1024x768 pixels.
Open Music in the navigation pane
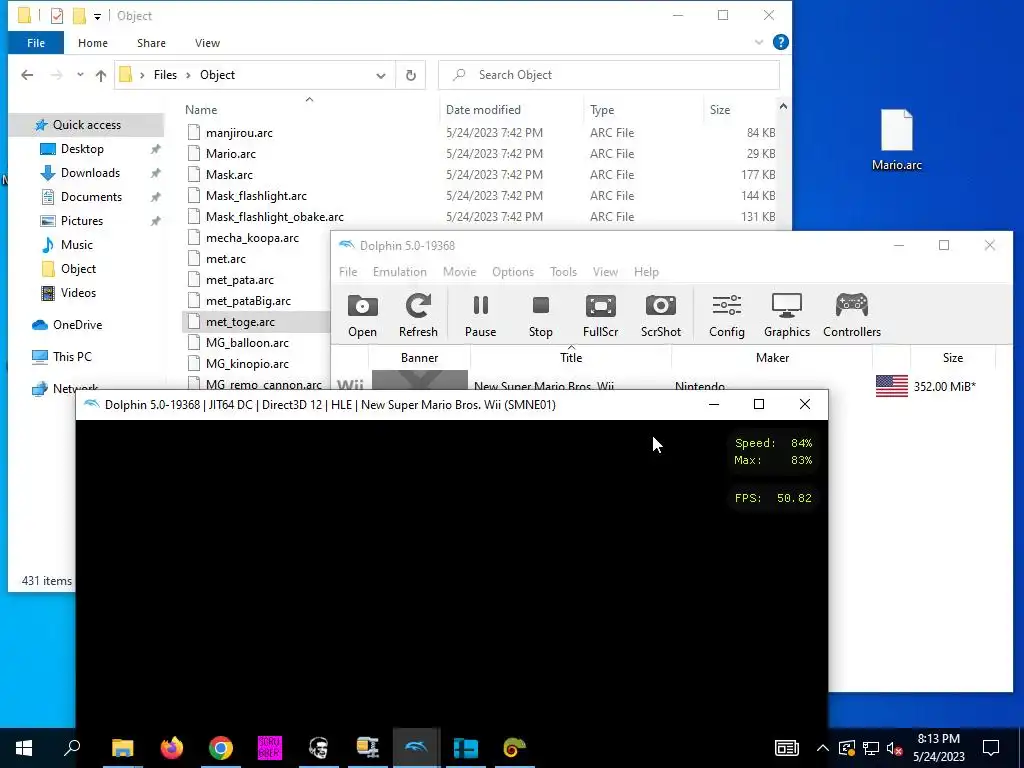[76, 245]
